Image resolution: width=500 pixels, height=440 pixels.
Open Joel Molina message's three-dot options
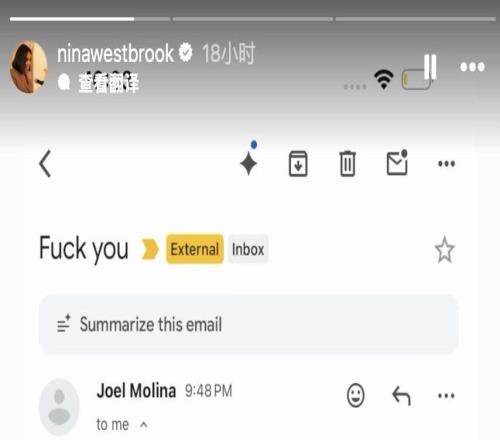click(x=446, y=396)
